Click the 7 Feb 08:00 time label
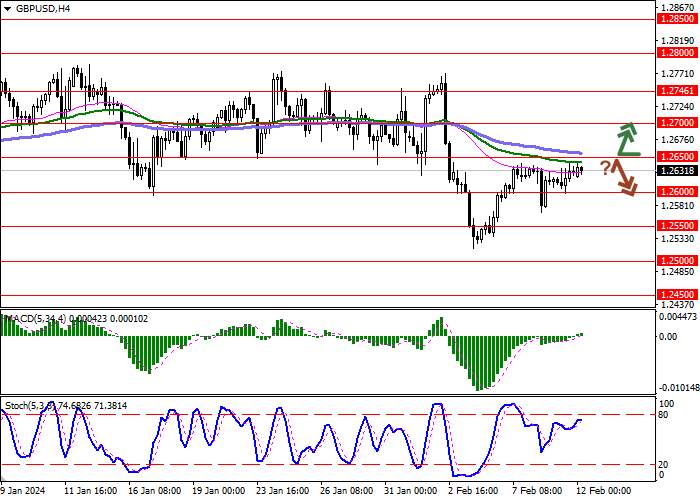The image size is (700, 500). [538, 491]
